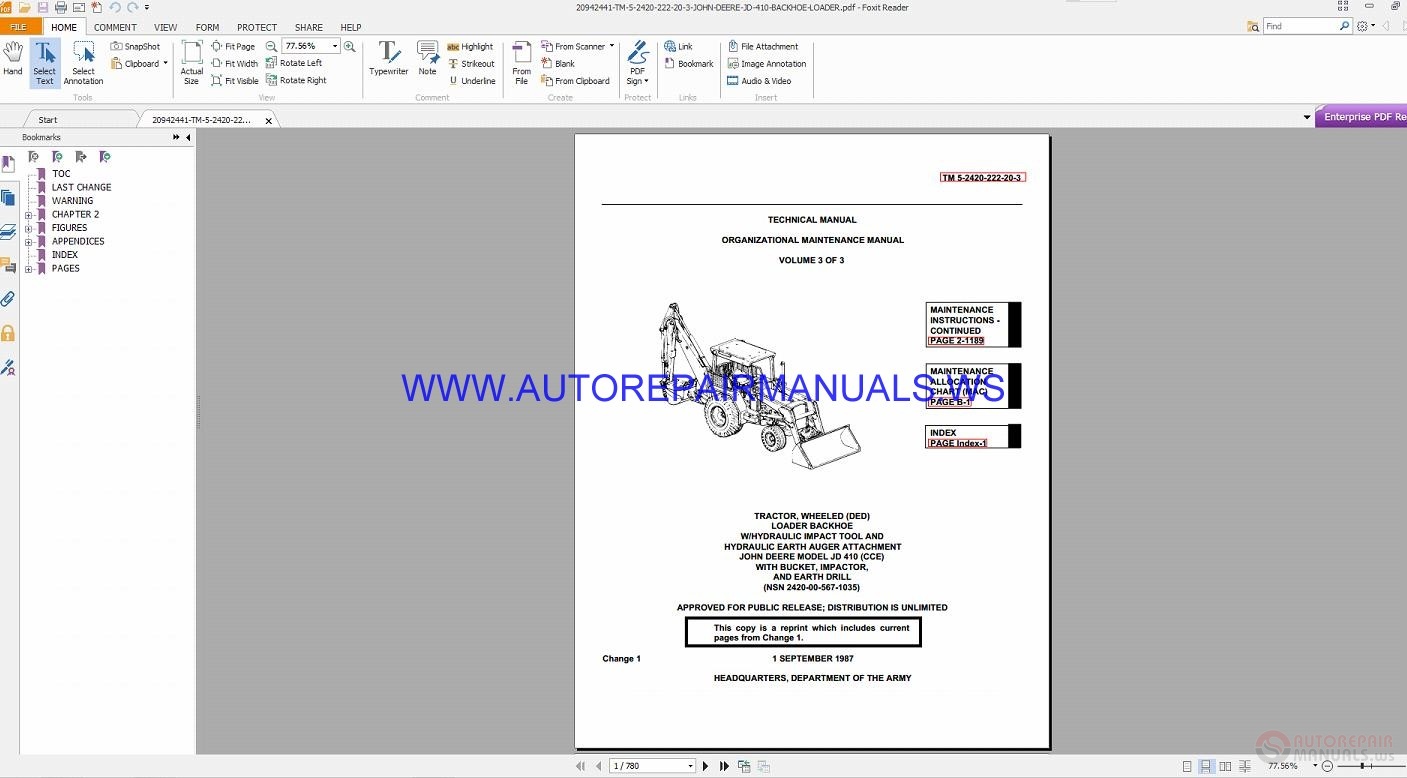Apply the Highlight markup tool
Viewport: 1407px width, 778px height.
coord(470,46)
